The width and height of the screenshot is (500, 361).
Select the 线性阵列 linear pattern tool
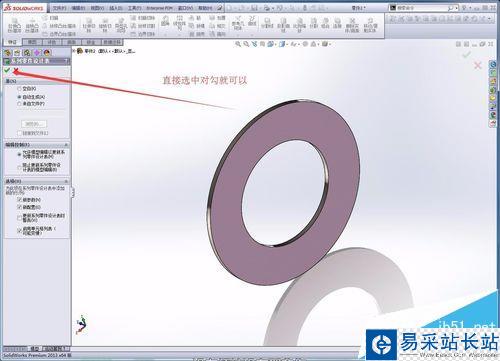point(180,23)
